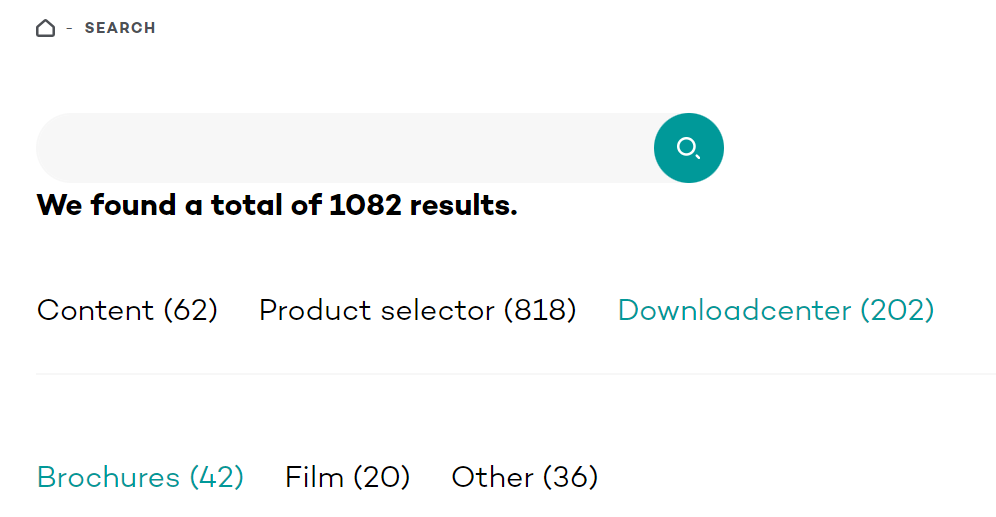Click the SEARCH text in the breadcrumb
Image resolution: width=996 pixels, height=517 pixels.
click(120, 28)
